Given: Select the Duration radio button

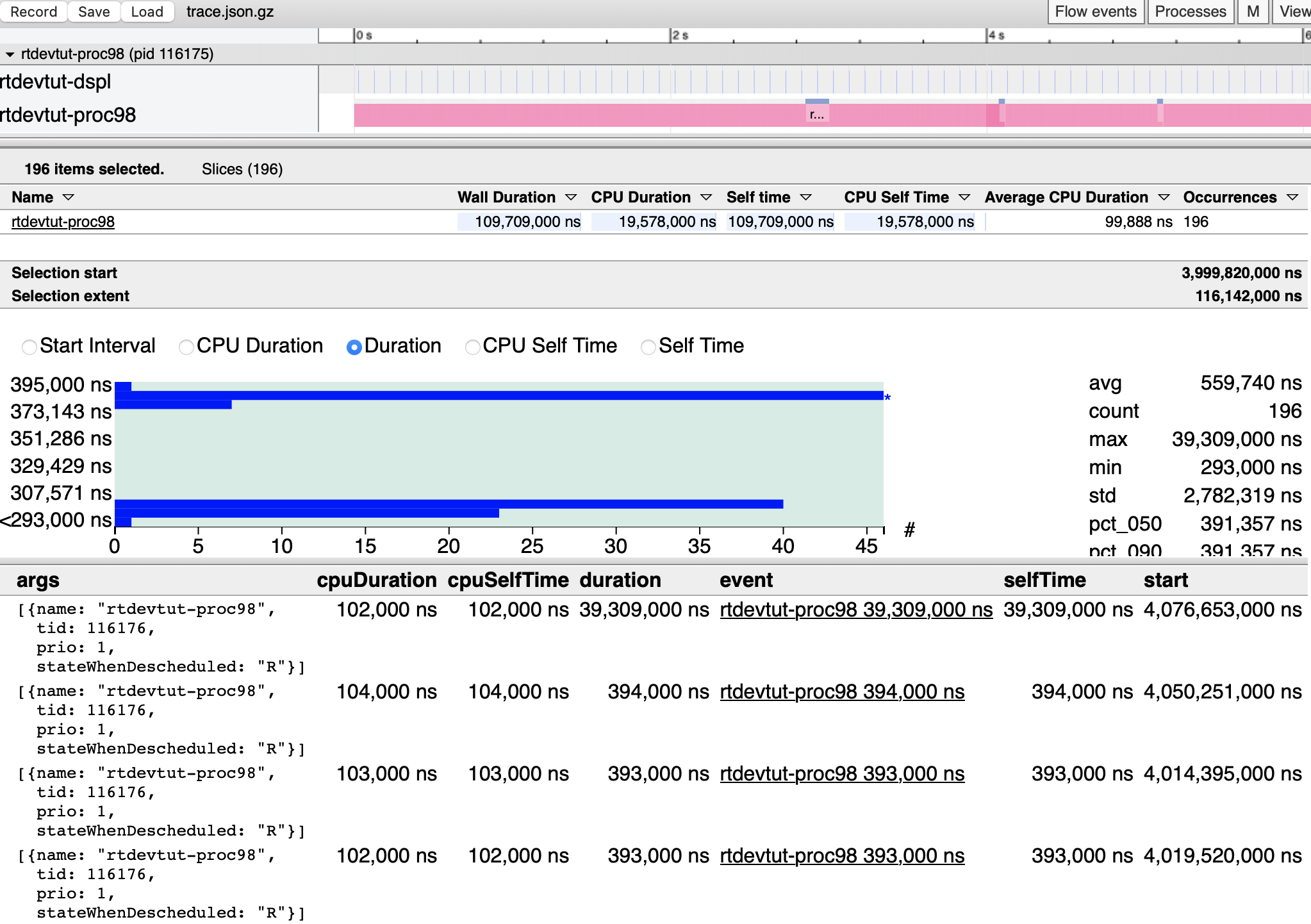Looking at the screenshot, I should (x=354, y=347).
